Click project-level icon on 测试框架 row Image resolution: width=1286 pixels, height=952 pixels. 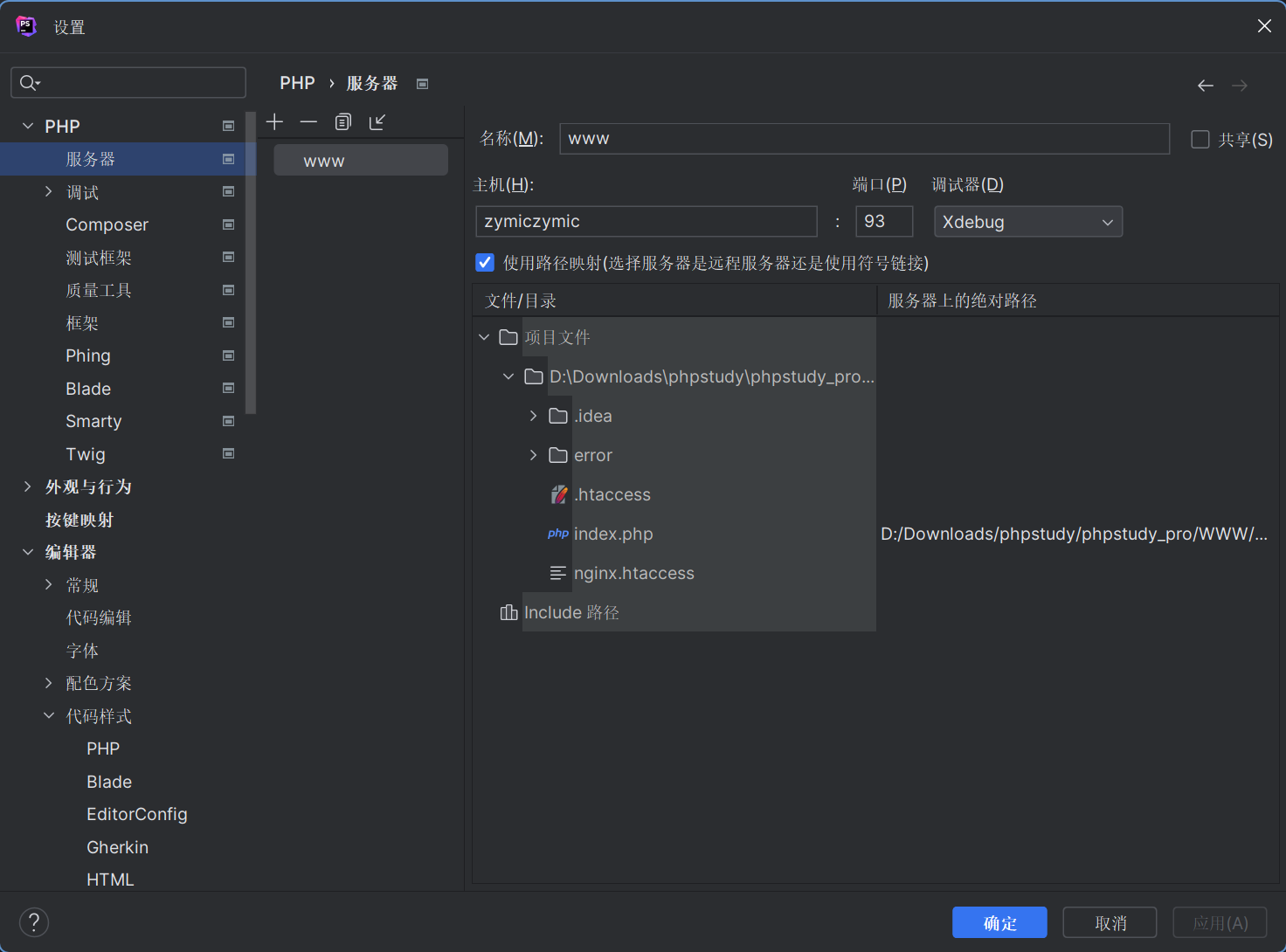click(229, 257)
